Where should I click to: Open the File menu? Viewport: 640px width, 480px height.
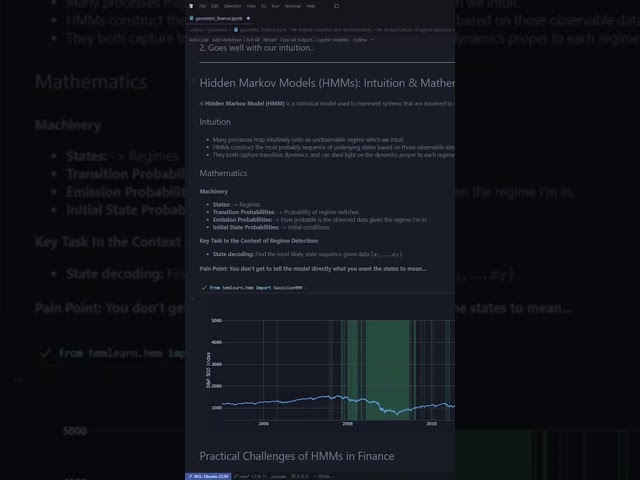pos(202,6)
